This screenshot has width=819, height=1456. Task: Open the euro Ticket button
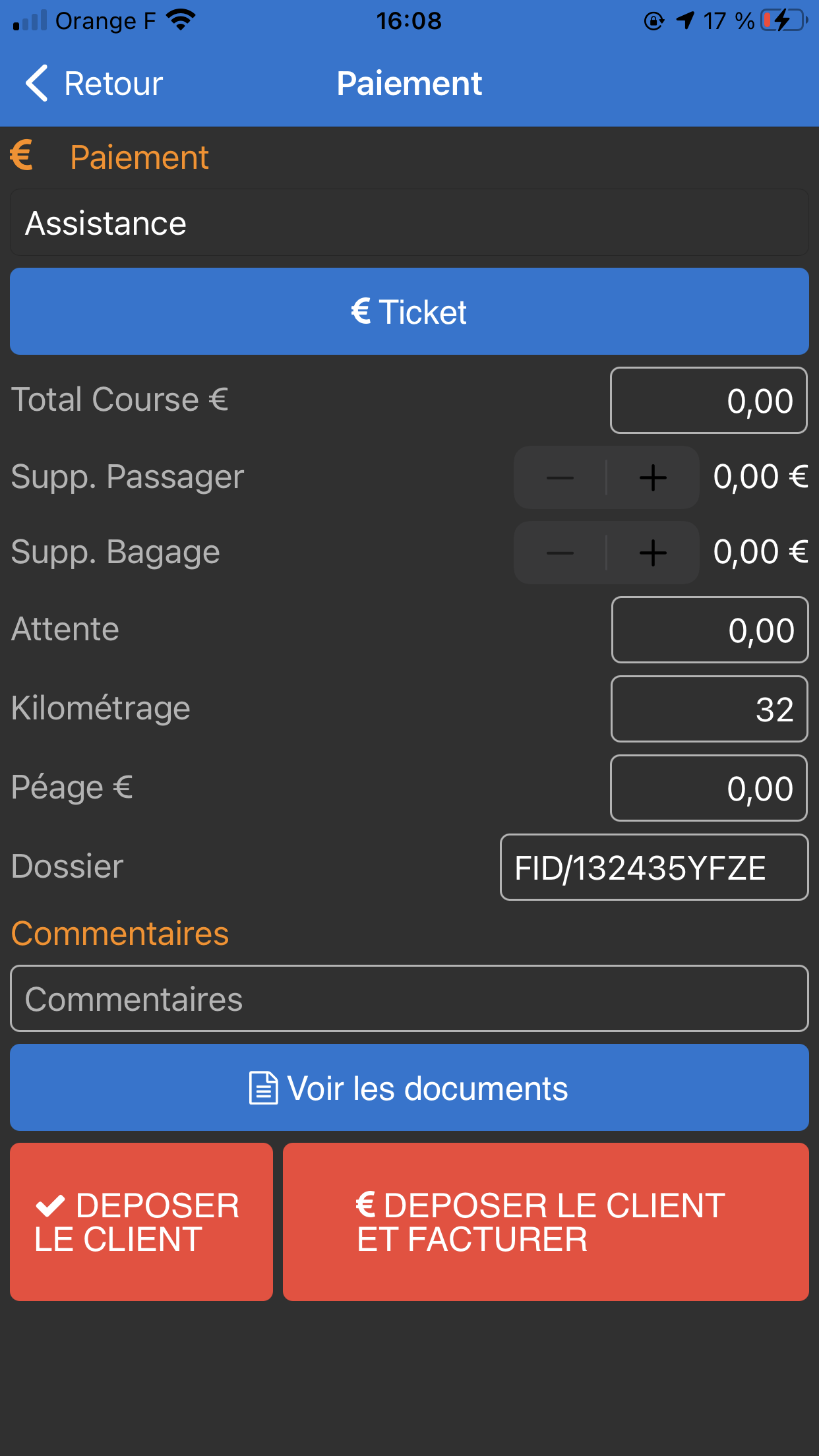point(409,311)
